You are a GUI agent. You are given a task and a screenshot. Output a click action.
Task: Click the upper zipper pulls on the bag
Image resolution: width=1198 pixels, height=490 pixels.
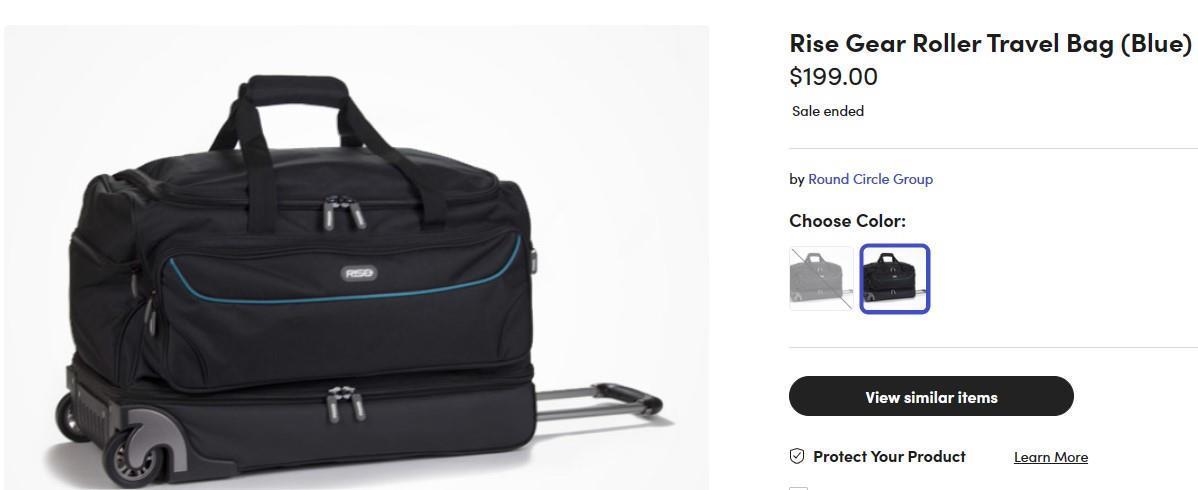(336, 212)
